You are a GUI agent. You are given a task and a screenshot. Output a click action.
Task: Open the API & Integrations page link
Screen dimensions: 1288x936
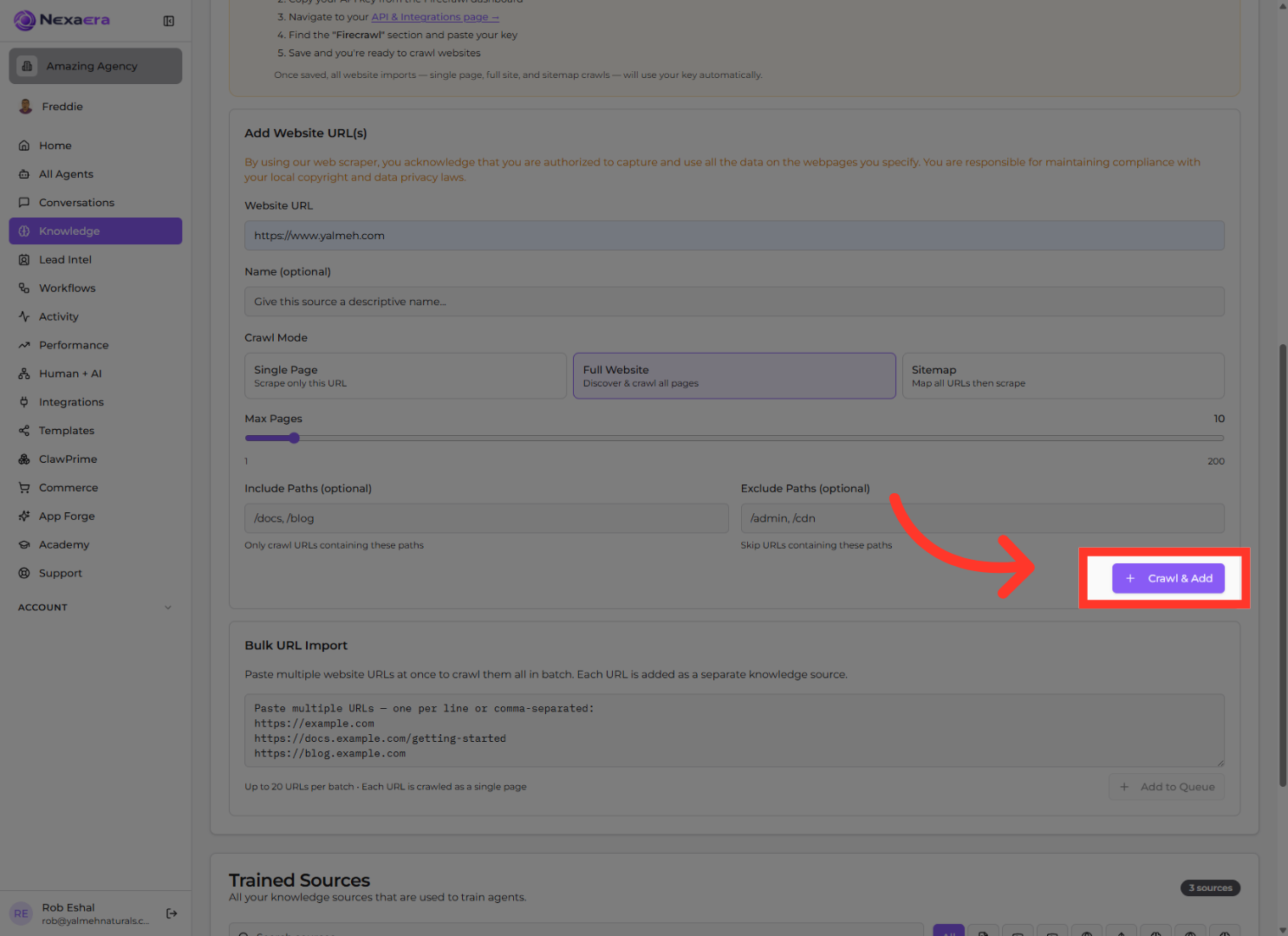click(435, 16)
